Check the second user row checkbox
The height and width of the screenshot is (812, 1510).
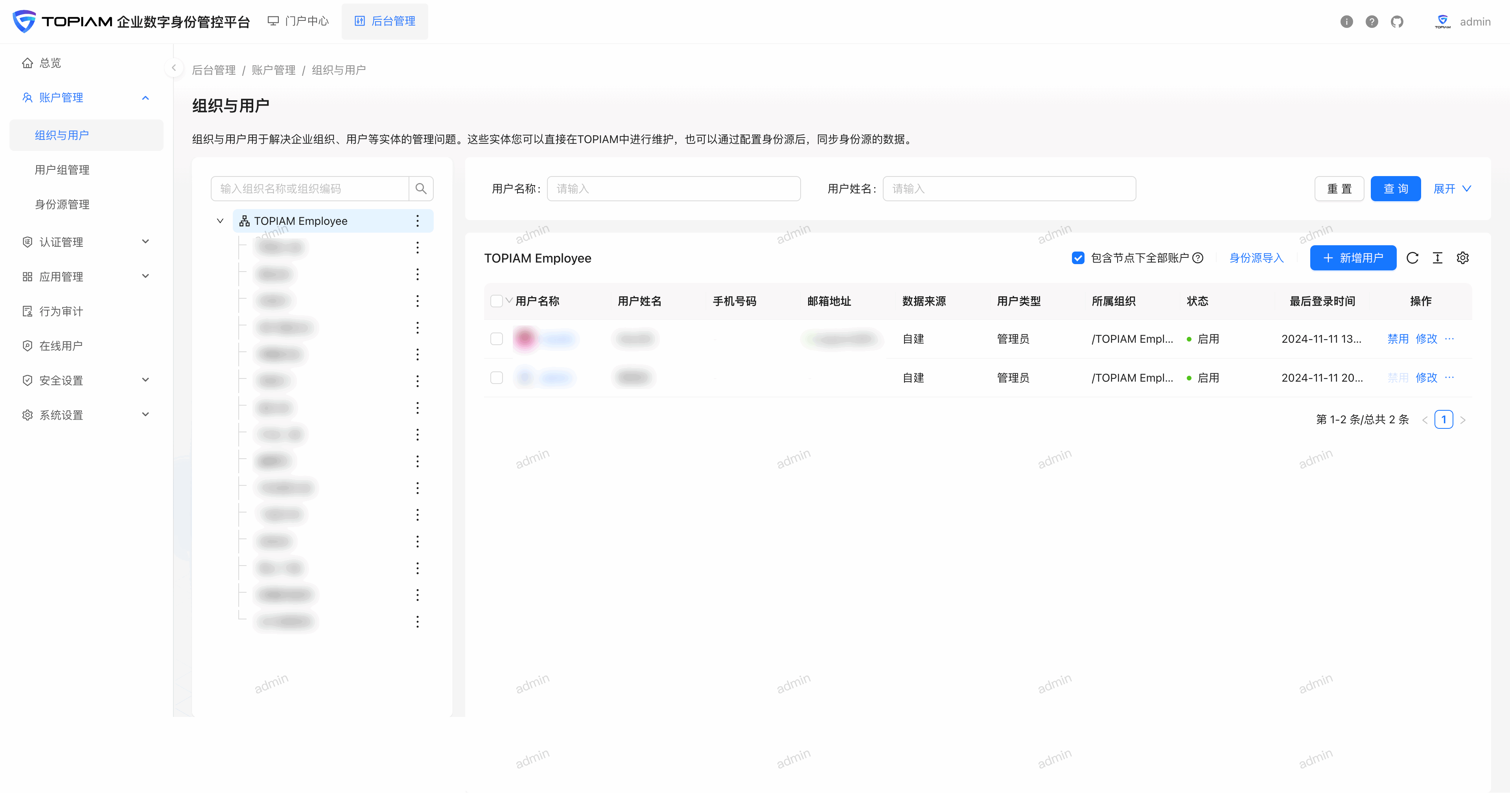point(497,377)
